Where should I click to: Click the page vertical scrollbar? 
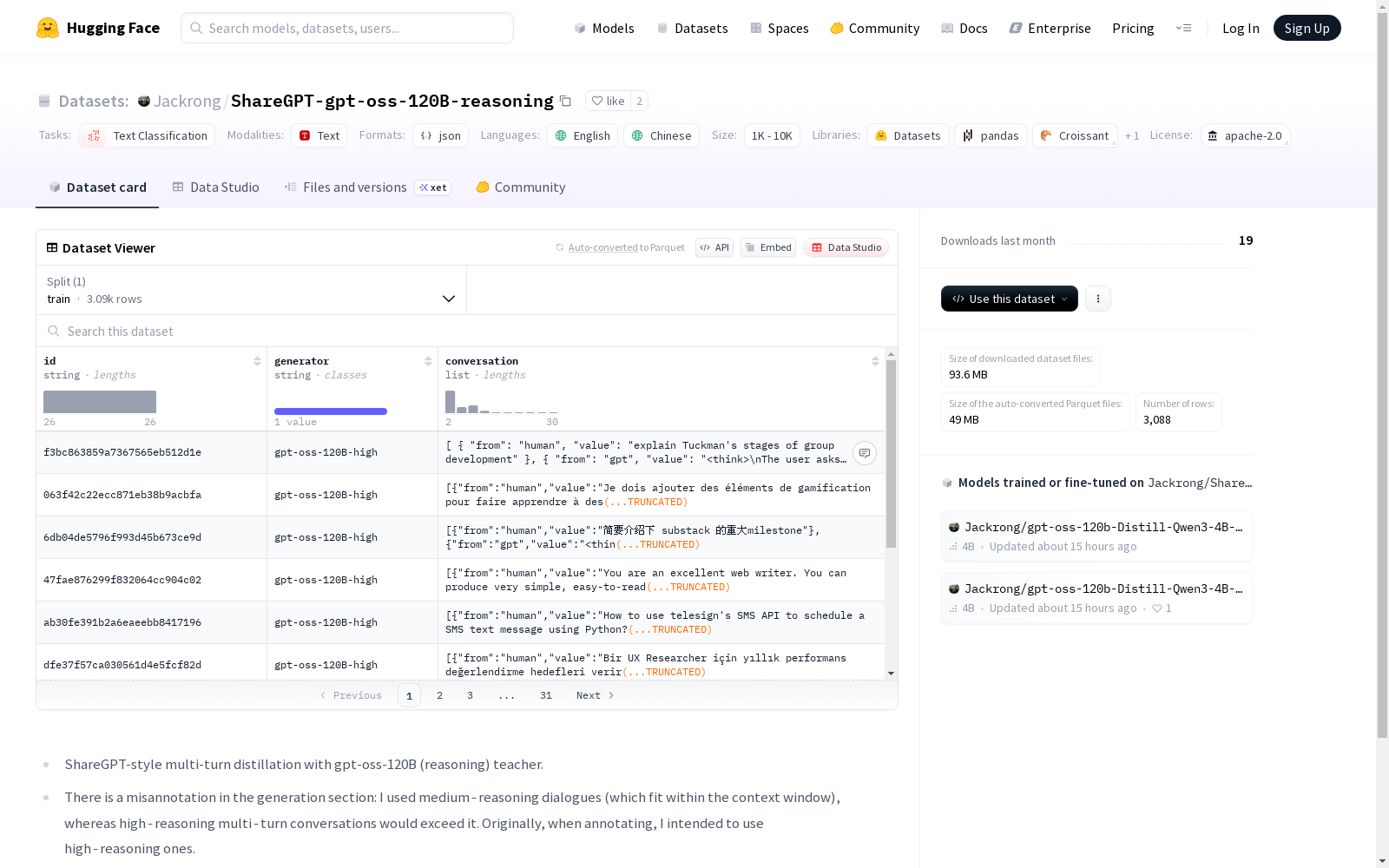point(1382,373)
